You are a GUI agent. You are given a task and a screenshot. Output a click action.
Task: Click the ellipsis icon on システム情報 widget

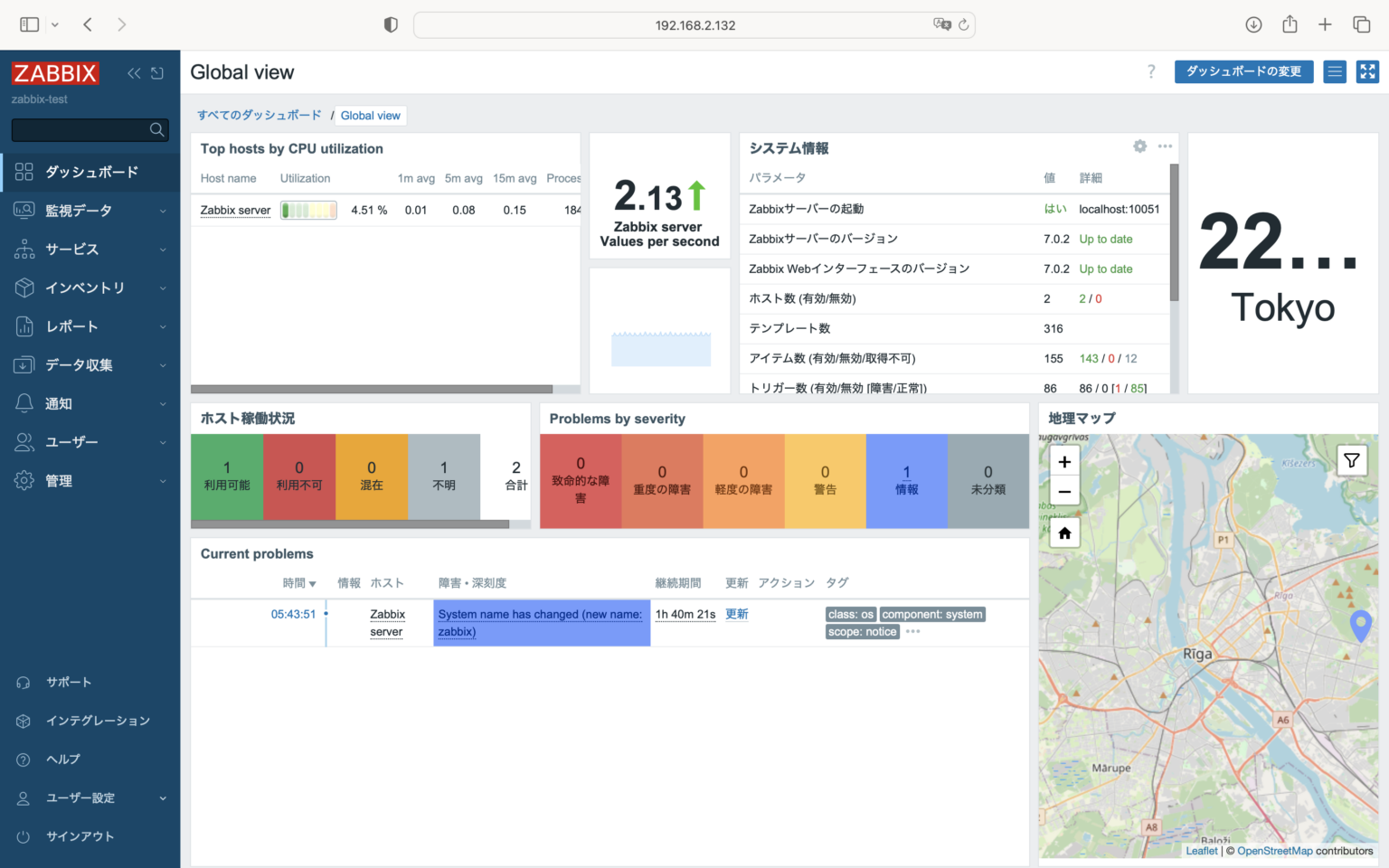(1165, 146)
